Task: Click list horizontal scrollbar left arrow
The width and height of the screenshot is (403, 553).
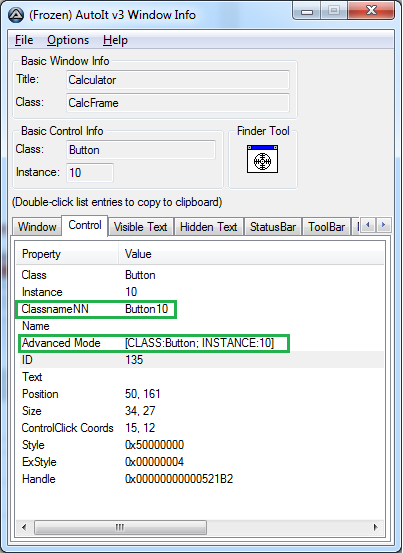Action: point(24,528)
